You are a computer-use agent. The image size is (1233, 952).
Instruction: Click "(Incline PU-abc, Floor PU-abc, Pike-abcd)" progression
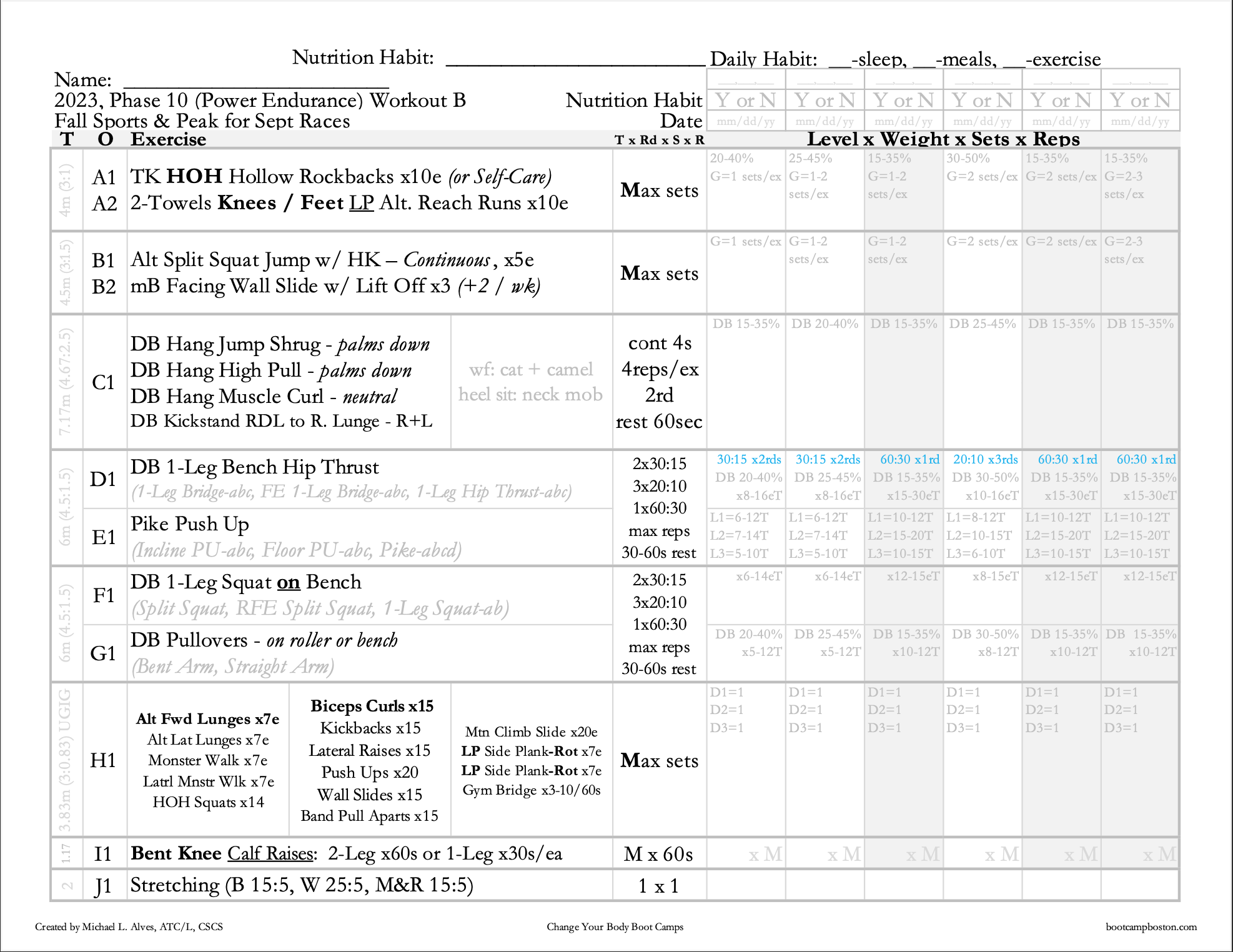click(x=296, y=550)
